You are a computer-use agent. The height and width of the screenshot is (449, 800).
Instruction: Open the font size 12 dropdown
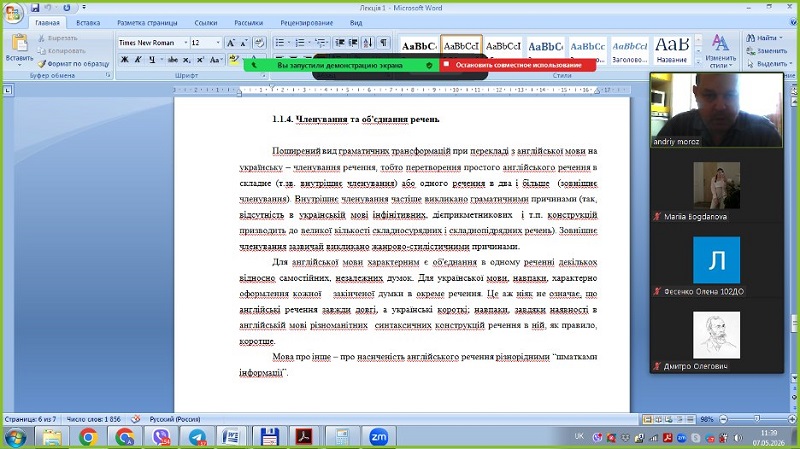218,43
